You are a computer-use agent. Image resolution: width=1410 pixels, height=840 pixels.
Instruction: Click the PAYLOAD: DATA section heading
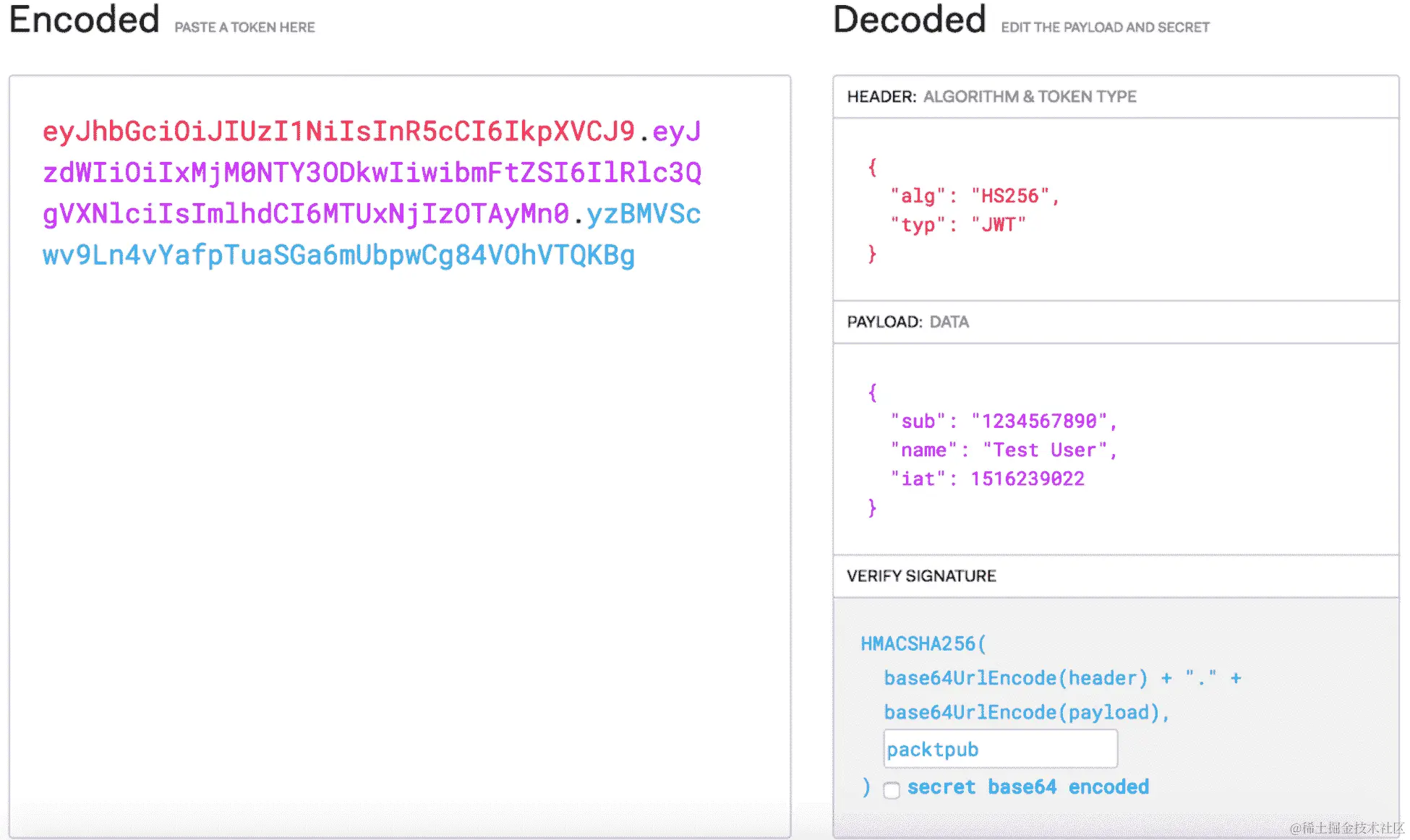[907, 322]
